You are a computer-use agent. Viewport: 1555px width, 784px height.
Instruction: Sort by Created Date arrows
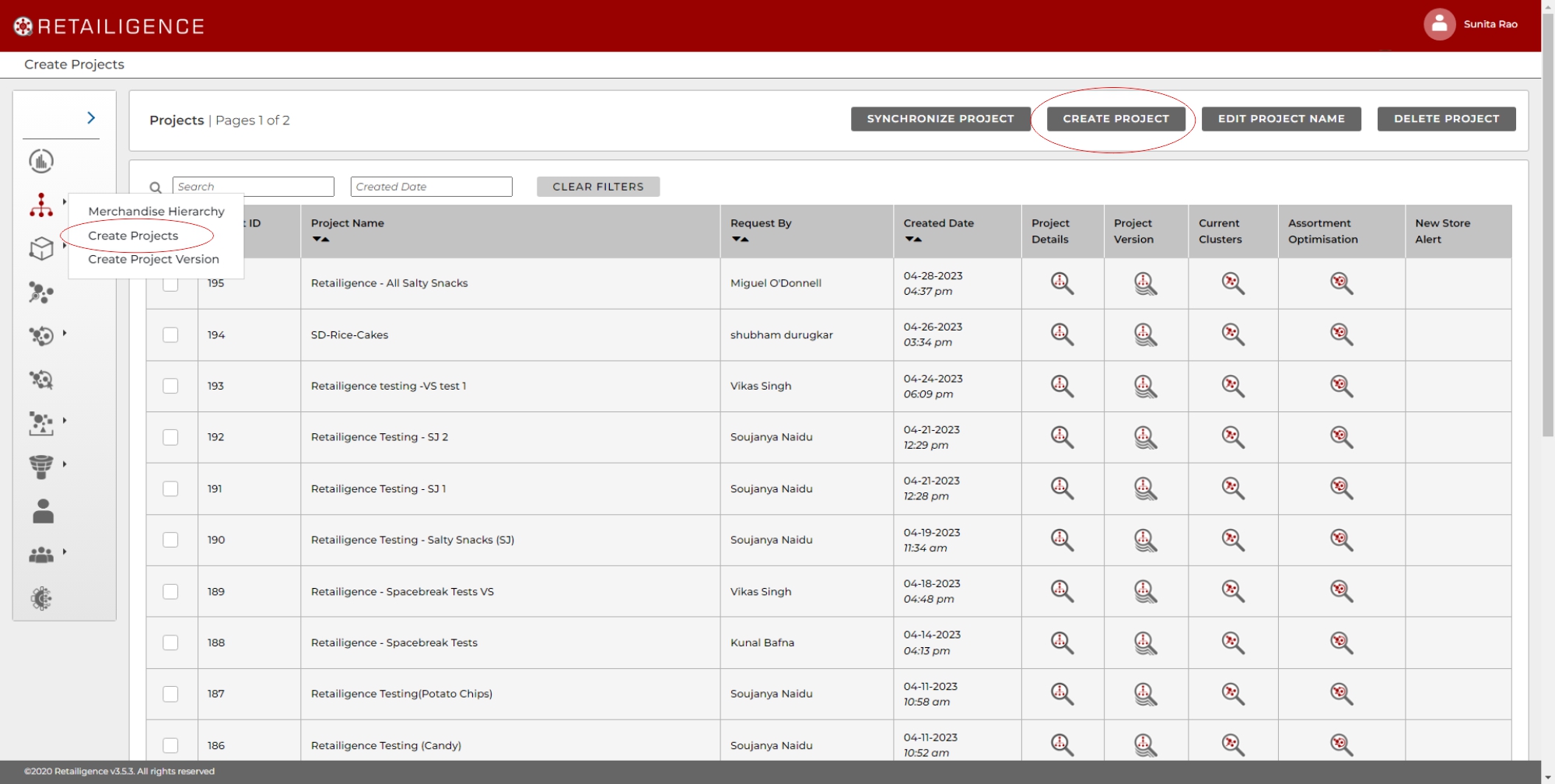(x=913, y=240)
